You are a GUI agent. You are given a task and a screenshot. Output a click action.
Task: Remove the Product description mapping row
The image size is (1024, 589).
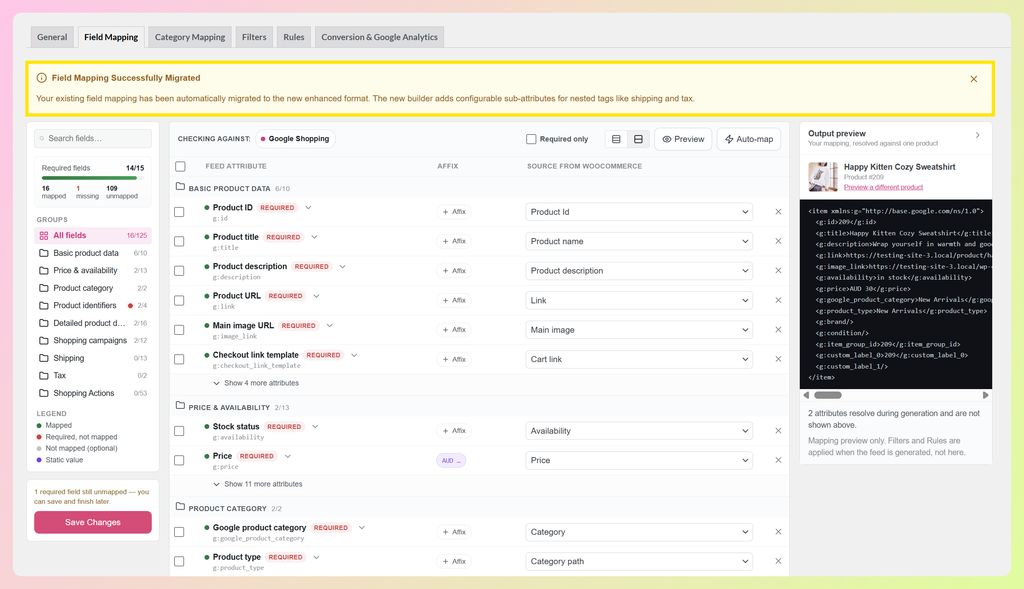[778, 270]
